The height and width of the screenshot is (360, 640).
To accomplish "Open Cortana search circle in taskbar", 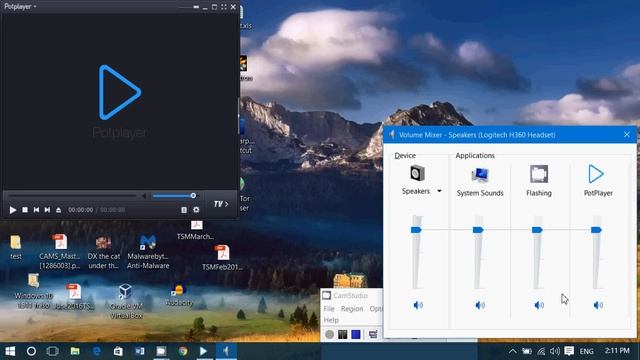I will (31, 351).
